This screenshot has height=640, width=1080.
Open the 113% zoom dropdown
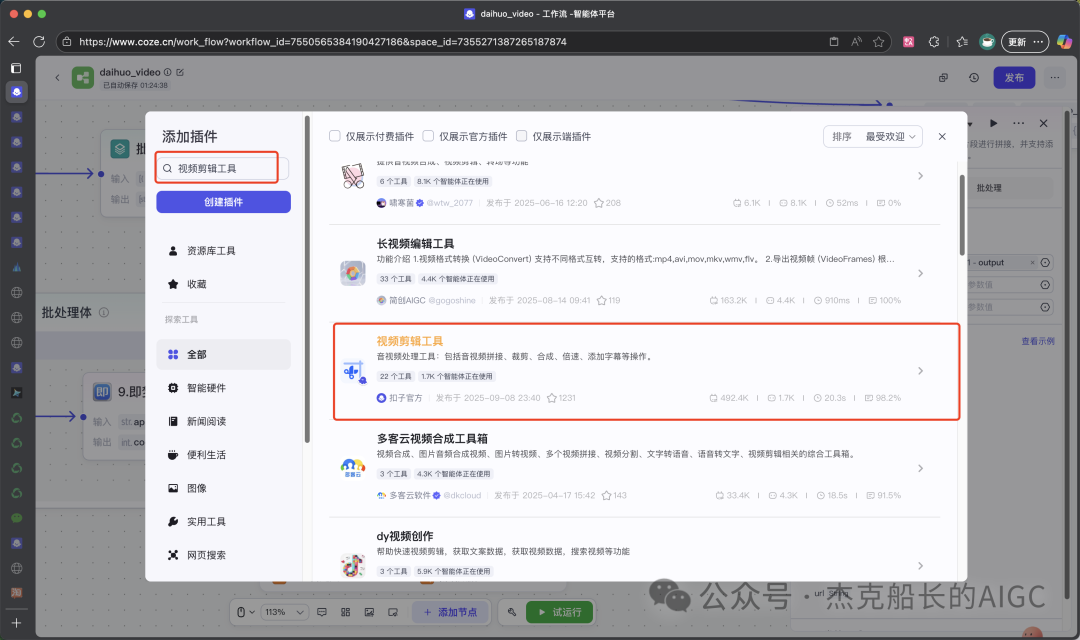click(x=285, y=612)
